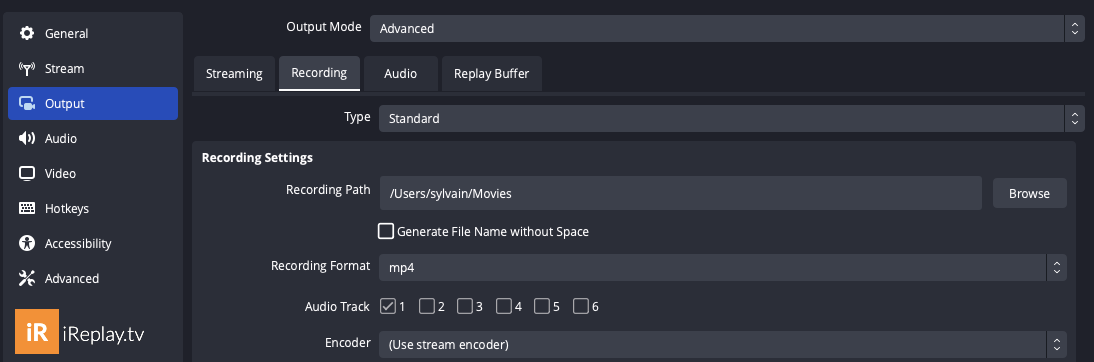The image size is (1094, 362).
Task: Click the Output monitor icon
Action: pyautogui.click(x=27, y=103)
